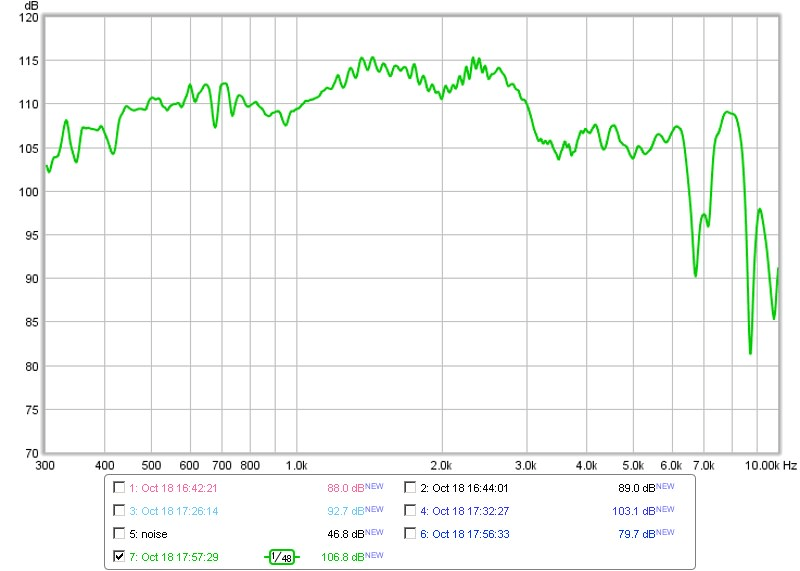
Task: Click the 46.8 dB noise value
Action: click(345, 534)
